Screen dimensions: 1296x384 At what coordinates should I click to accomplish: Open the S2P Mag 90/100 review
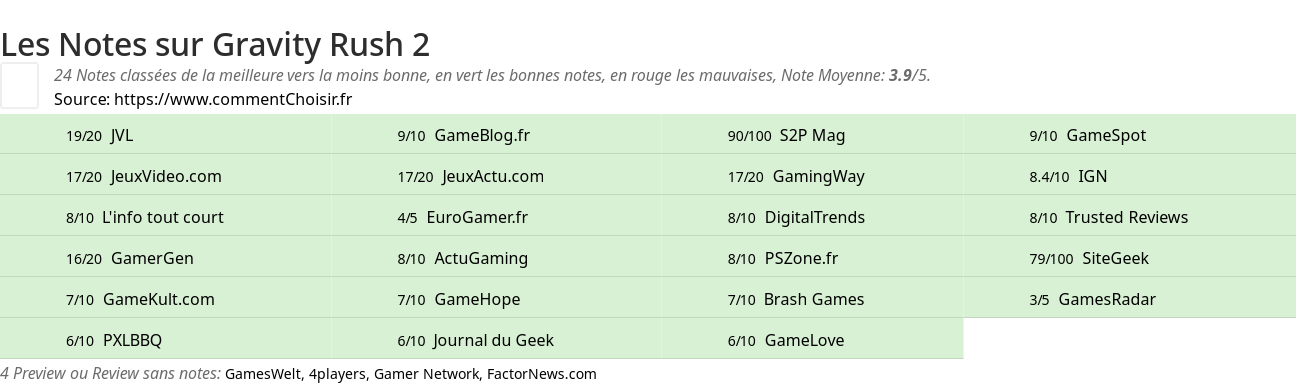(826, 135)
